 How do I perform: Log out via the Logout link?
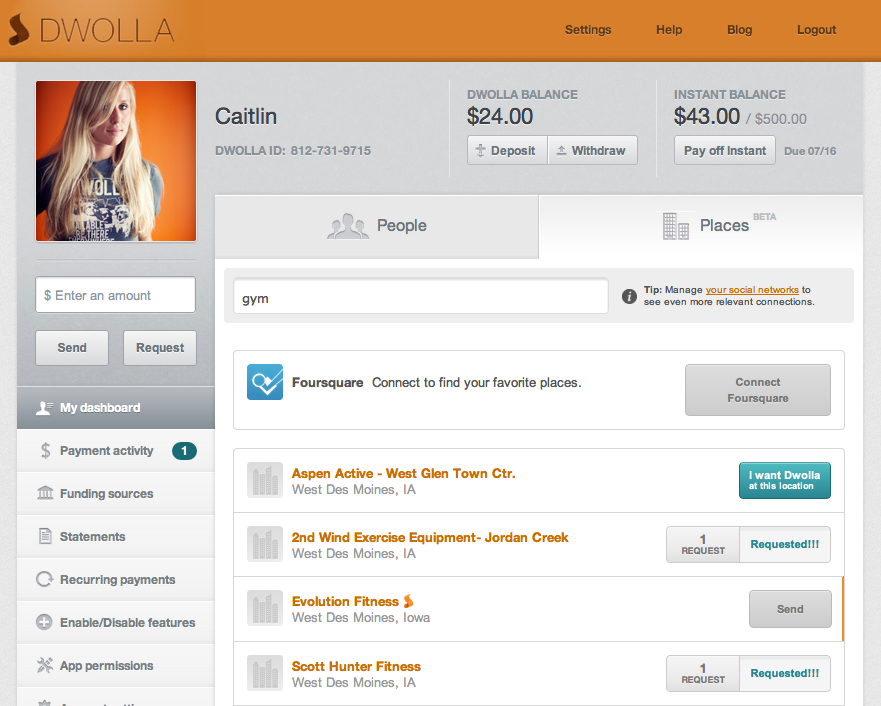coord(816,30)
